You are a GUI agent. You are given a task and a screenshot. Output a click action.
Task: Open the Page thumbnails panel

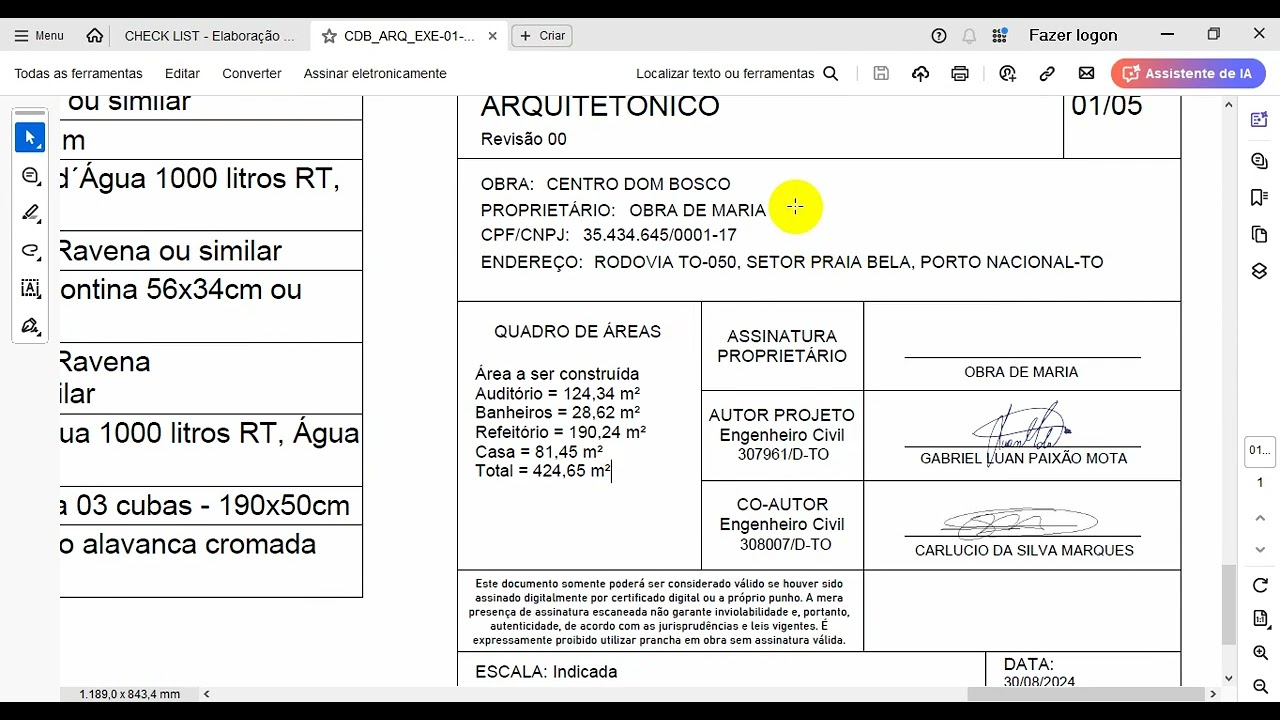click(1259, 234)
